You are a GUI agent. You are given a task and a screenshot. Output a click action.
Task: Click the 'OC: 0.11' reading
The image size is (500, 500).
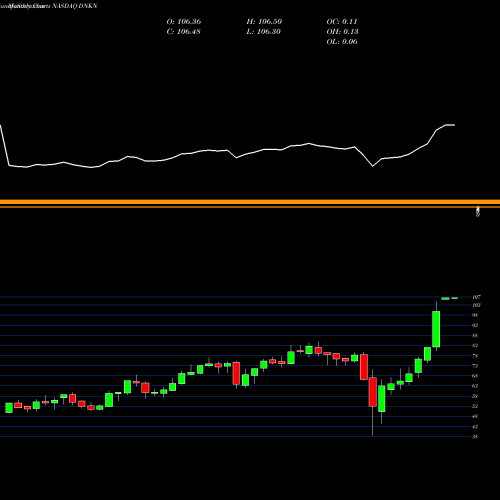coord(342,22)
